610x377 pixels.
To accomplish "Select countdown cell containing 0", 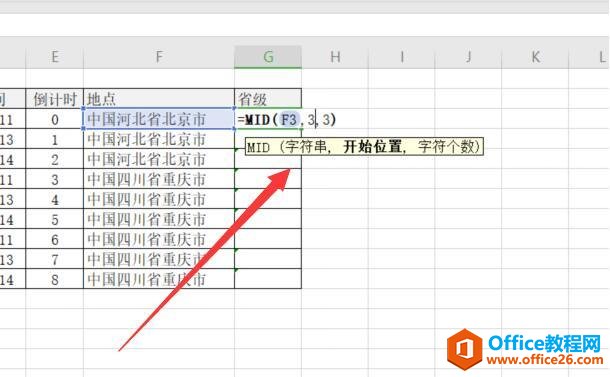I will pos(54,119).
